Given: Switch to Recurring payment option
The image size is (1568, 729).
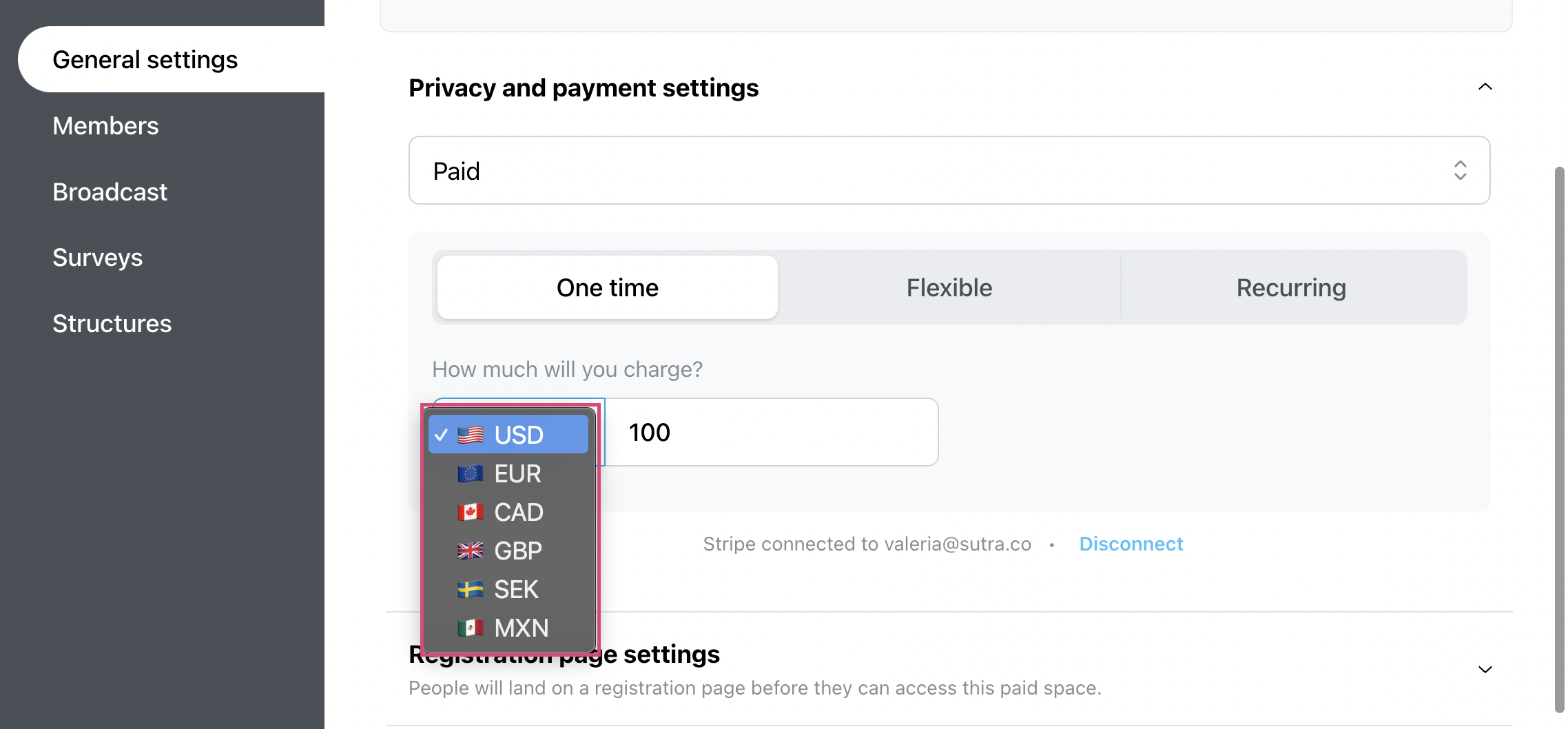Looking at the screenshot, I should click(1291, 287).
